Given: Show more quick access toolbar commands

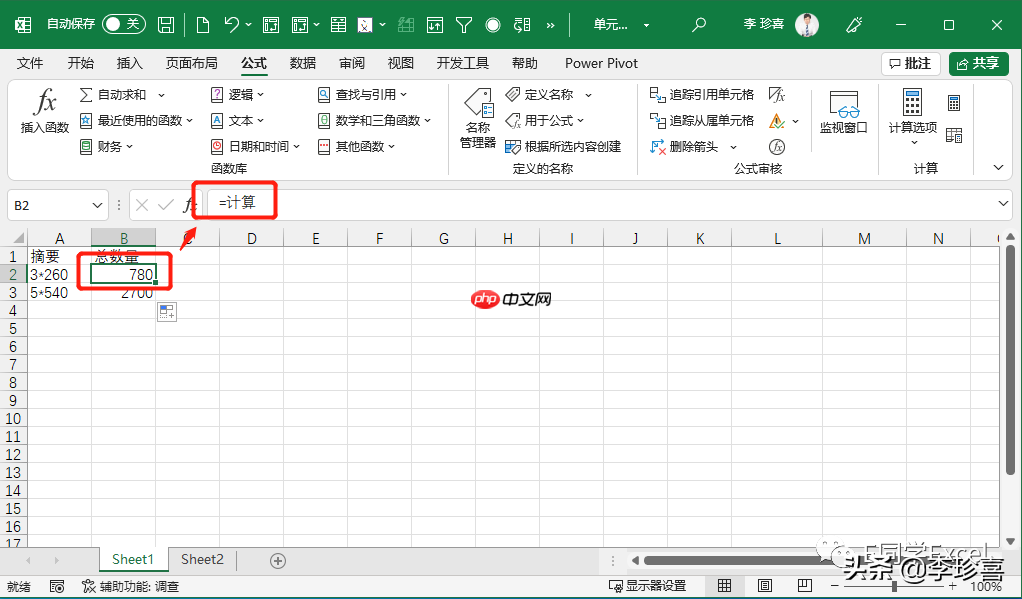Looking at the screenshot, I should coord(551,25).
